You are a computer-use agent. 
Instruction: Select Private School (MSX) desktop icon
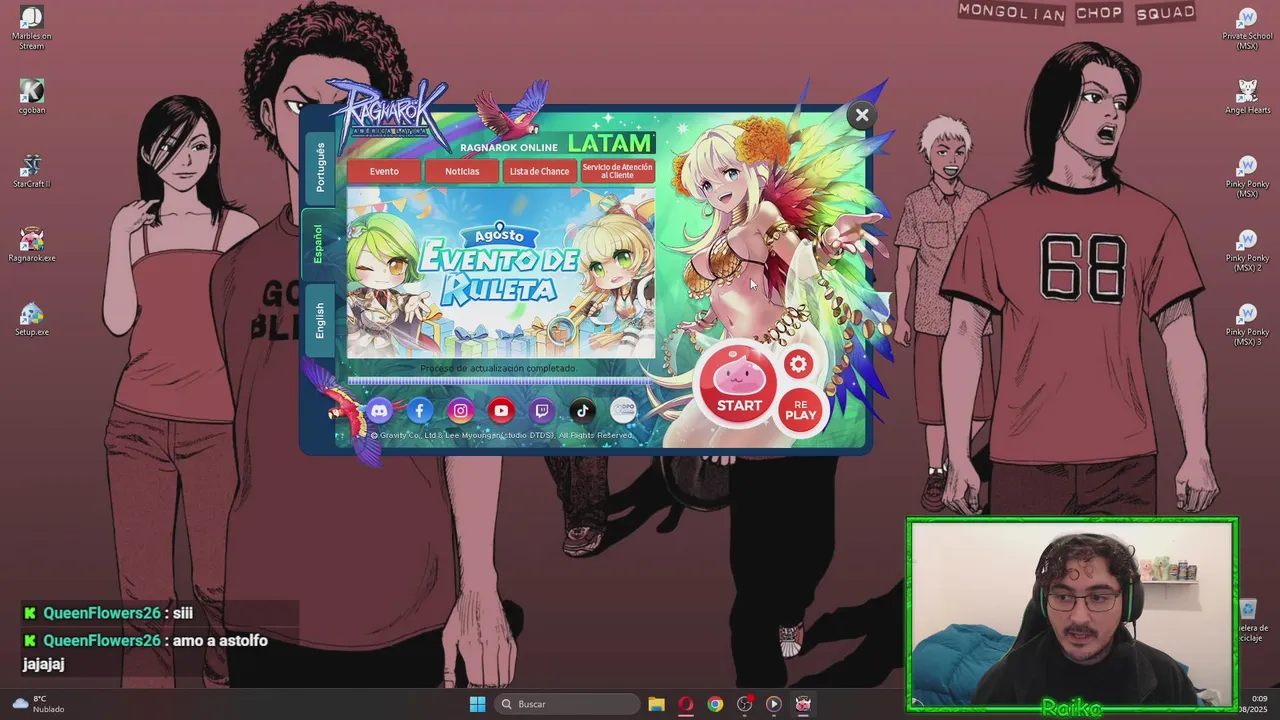click(1247, 28)
